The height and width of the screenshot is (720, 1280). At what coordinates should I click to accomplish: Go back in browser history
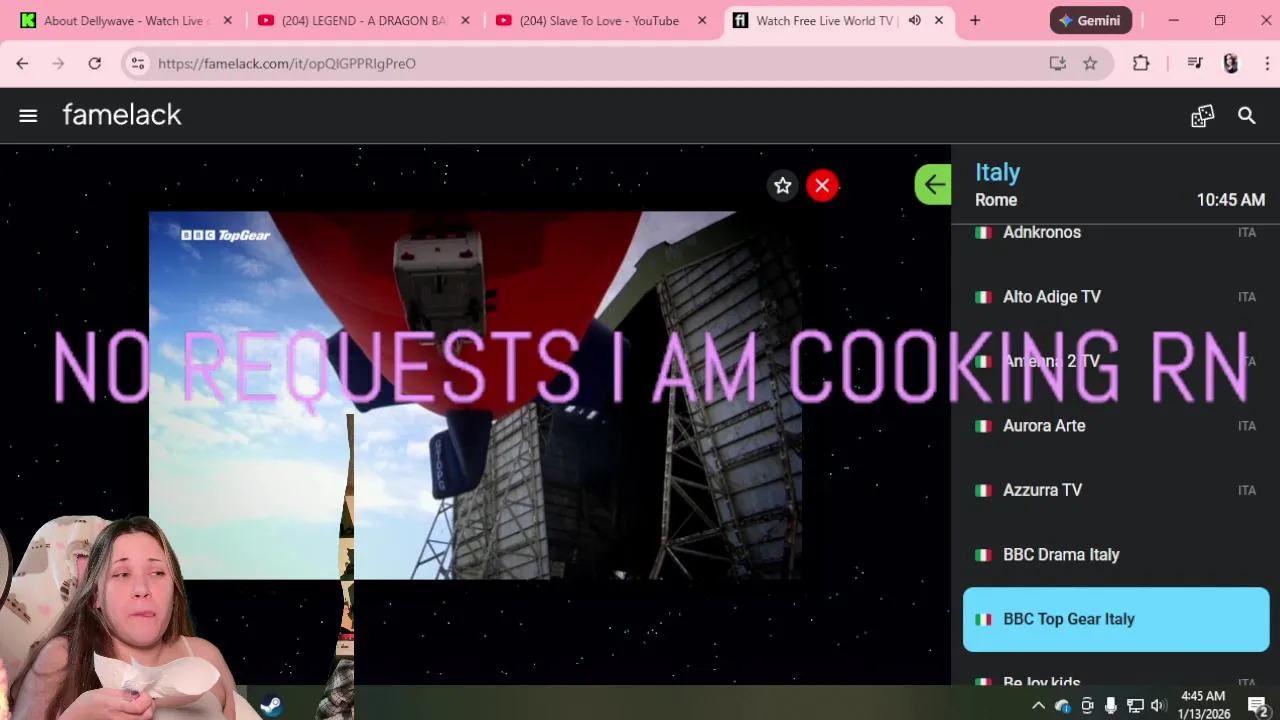tap(22, 63)
